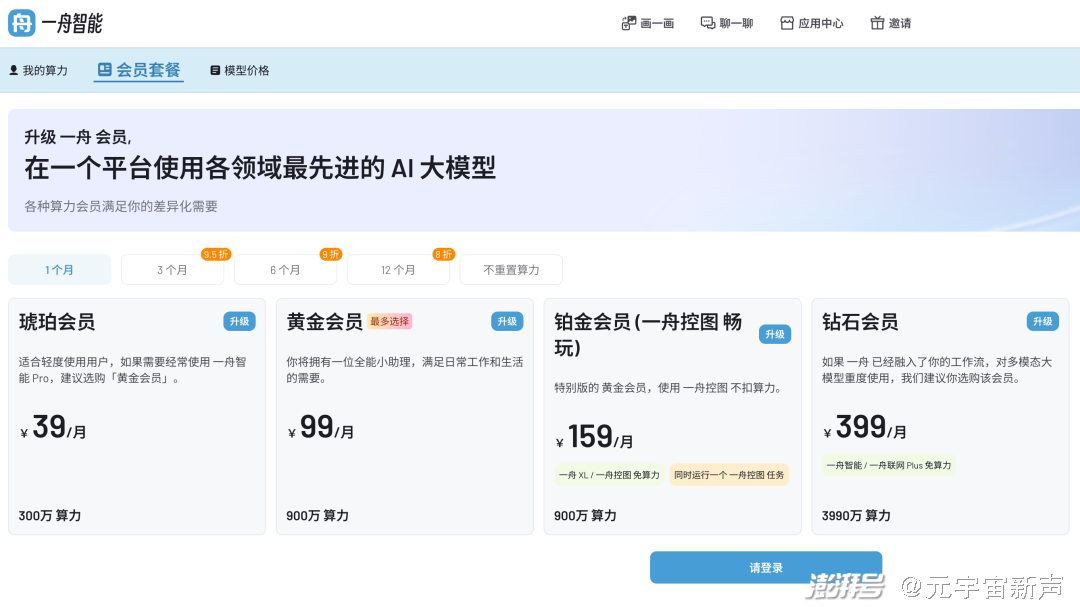Click the 会员套餐 tab
Screen dimensions: 1080x607
tap(138, 70)
